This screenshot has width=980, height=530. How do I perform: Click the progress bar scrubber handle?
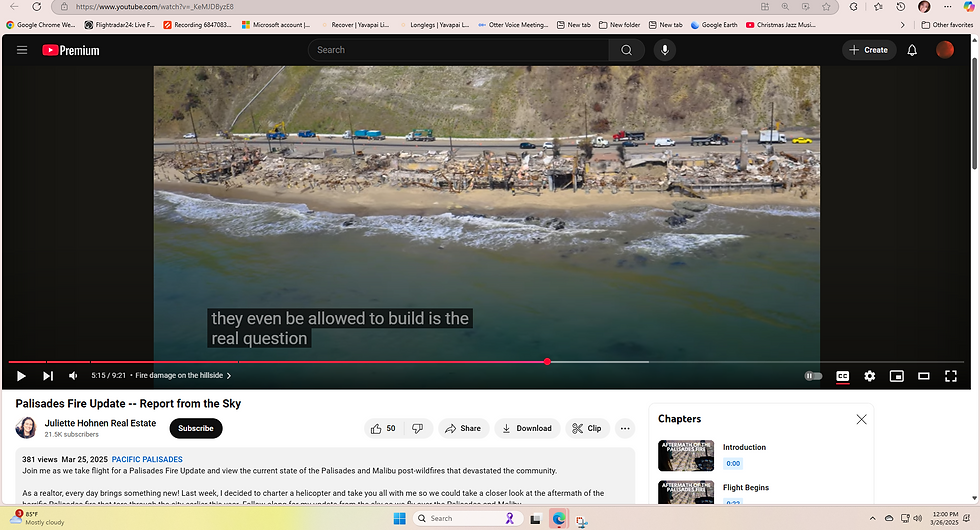click(x=548, y=362)
